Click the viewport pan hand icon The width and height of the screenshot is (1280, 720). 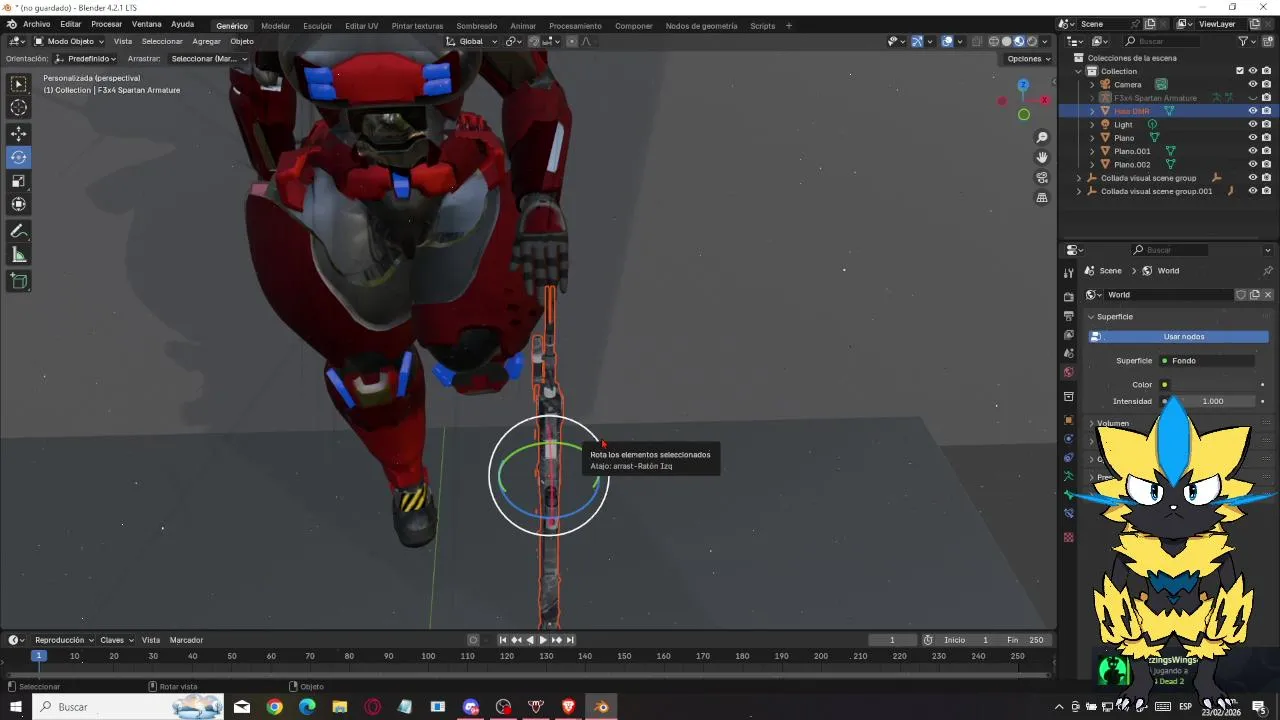point(1042,157)
